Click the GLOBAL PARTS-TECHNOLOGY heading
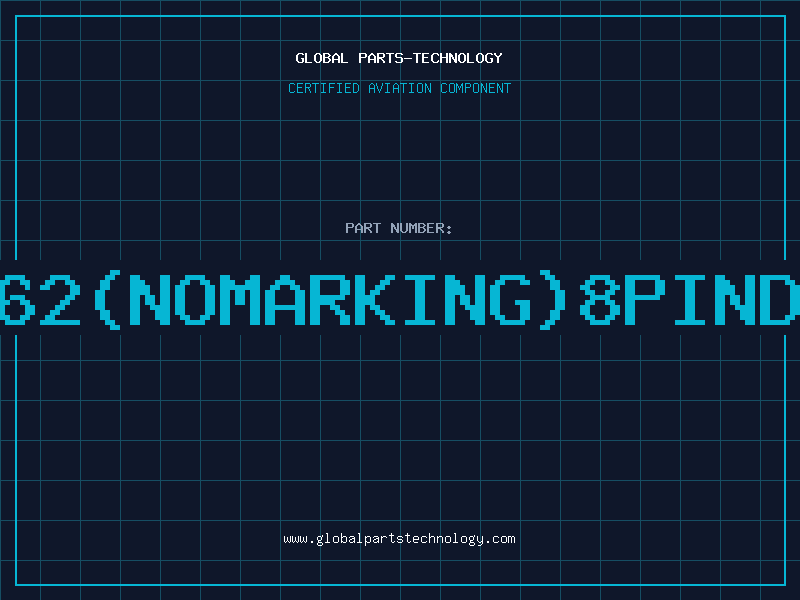This screenshot has width=800, height=600. click(x=399, y=58)
